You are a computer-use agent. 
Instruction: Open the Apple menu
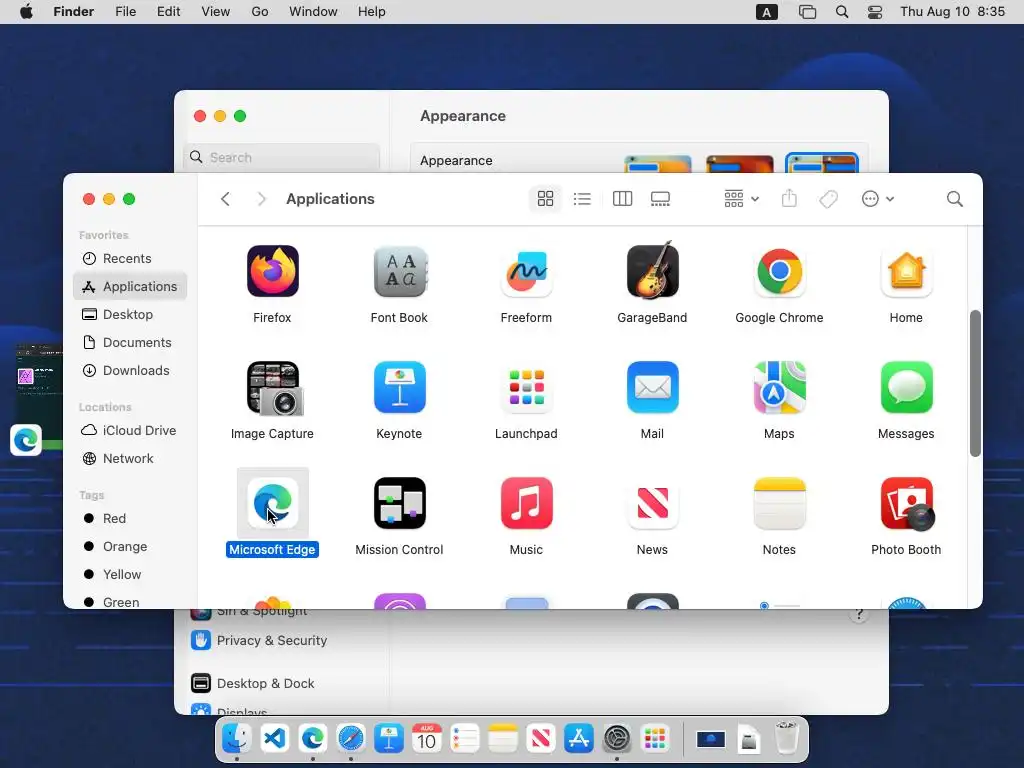[x=26, y=12]
